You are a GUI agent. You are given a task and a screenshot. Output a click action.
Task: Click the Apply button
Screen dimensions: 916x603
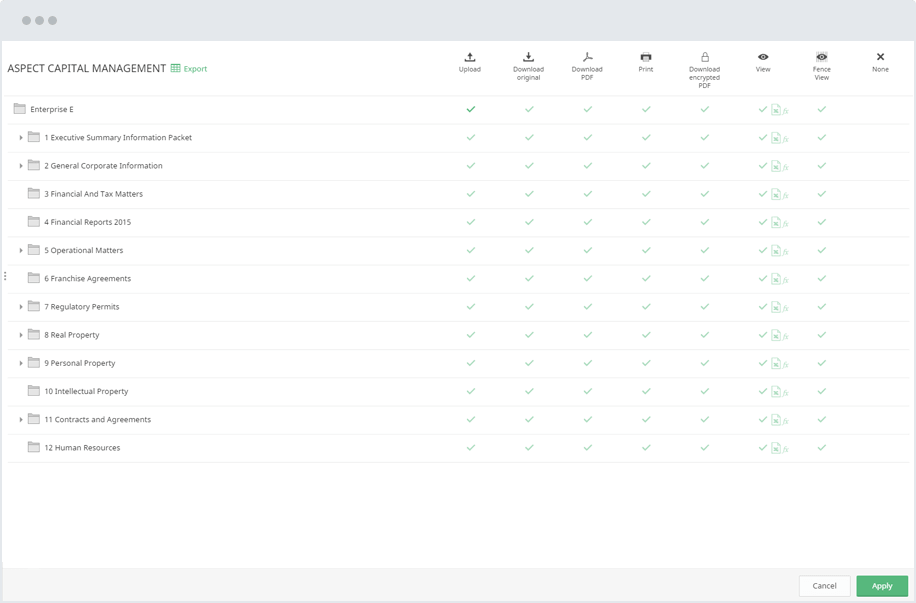click(x=881, y=586)
